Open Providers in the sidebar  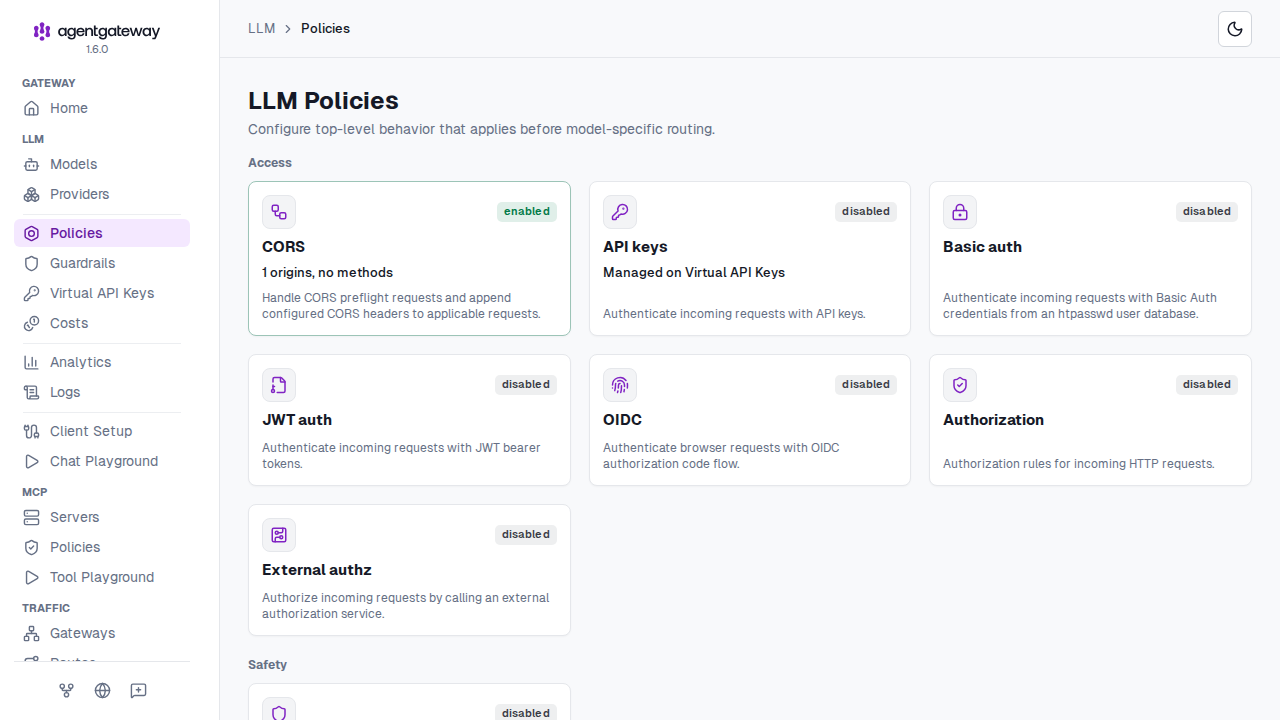102,194
